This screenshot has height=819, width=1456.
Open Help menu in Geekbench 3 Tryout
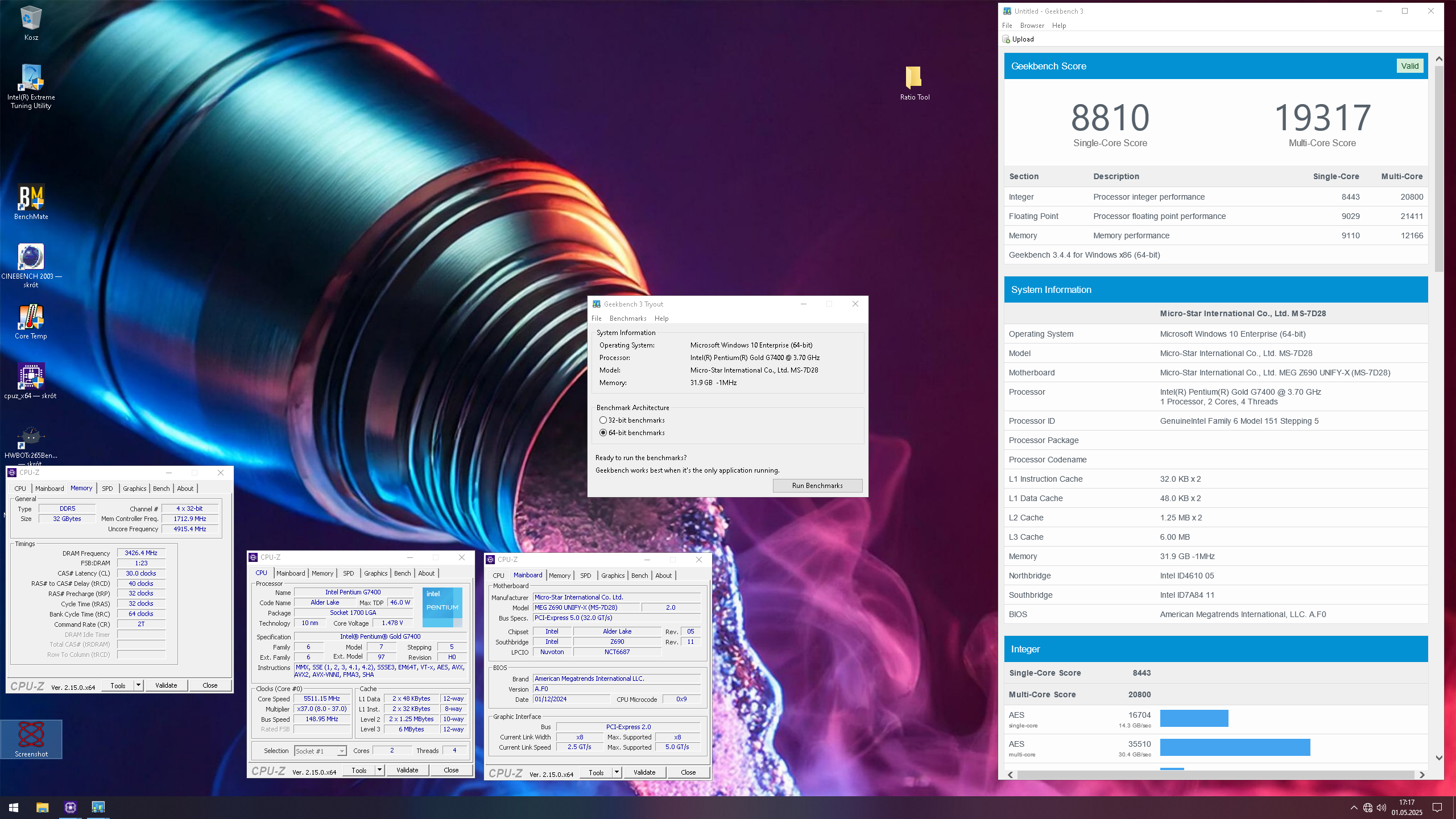(661, 318)
